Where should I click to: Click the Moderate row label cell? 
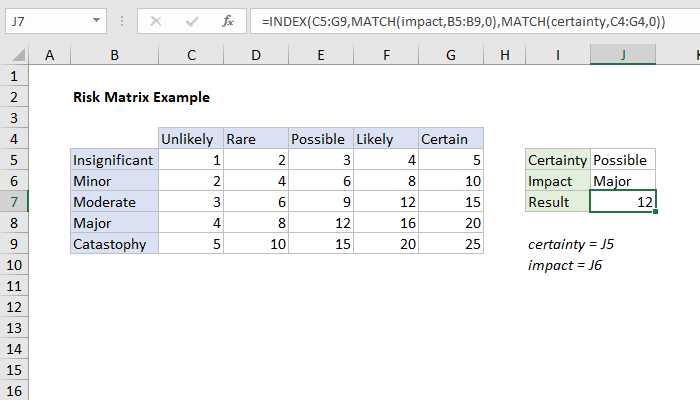click(114, 202)
